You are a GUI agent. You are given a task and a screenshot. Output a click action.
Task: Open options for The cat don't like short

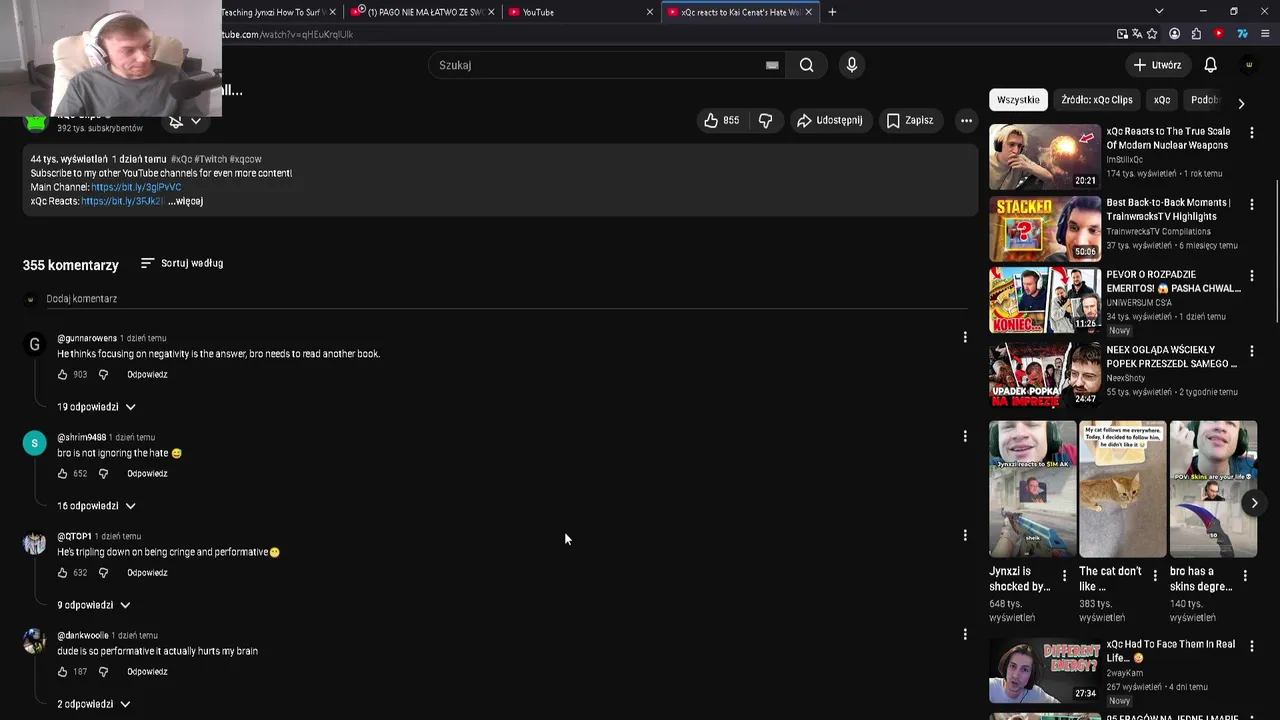pyautogui.click(x=1155, y=576)
